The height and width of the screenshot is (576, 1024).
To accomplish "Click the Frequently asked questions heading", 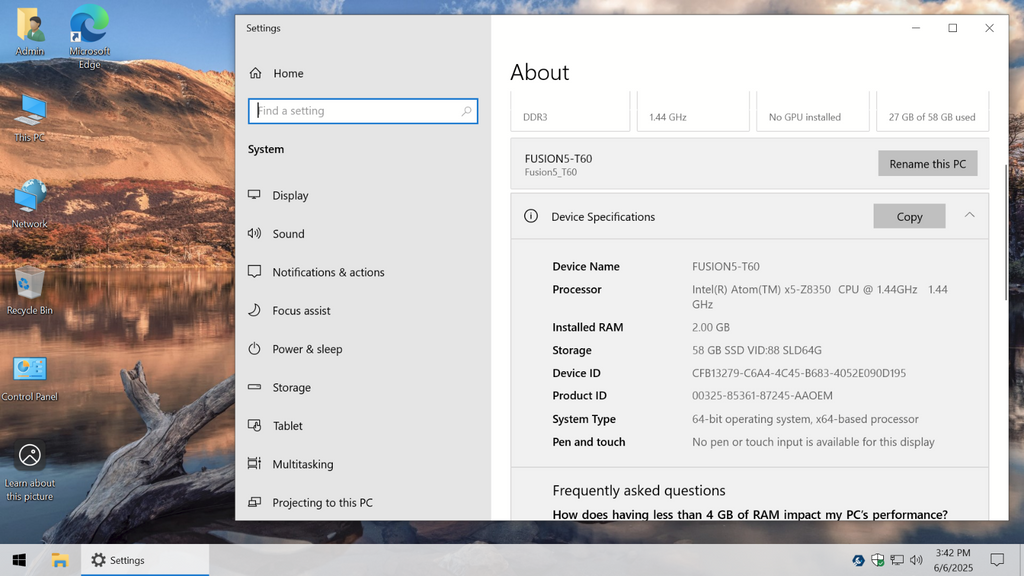I will (x=639, y=490).
